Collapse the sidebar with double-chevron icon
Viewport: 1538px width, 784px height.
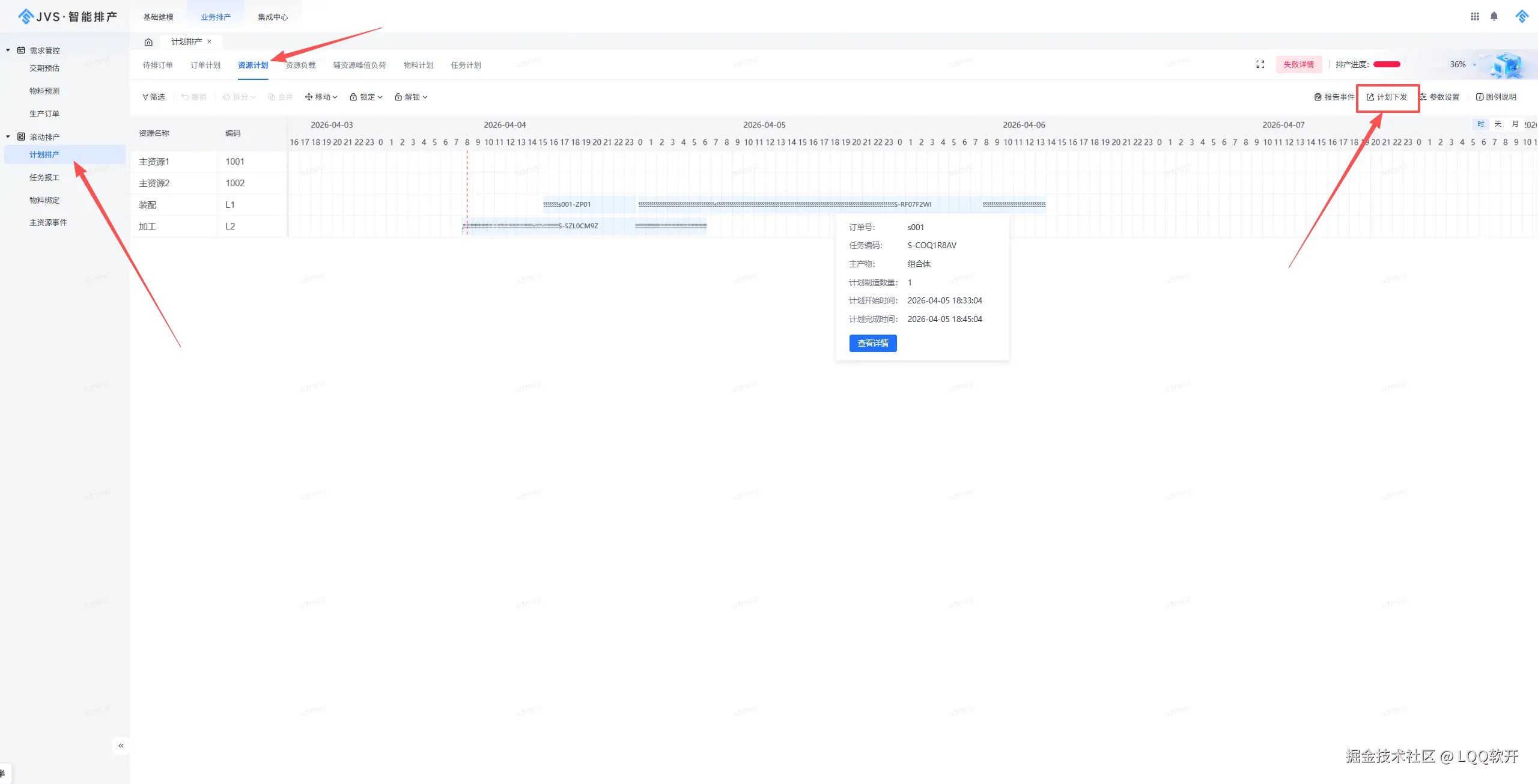click(121, 746)
